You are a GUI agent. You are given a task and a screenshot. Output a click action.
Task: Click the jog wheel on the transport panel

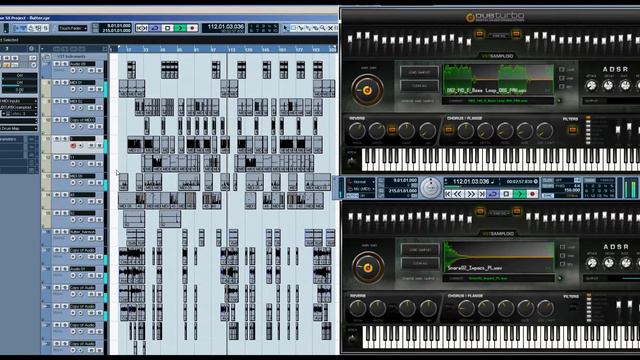point(430,188)
